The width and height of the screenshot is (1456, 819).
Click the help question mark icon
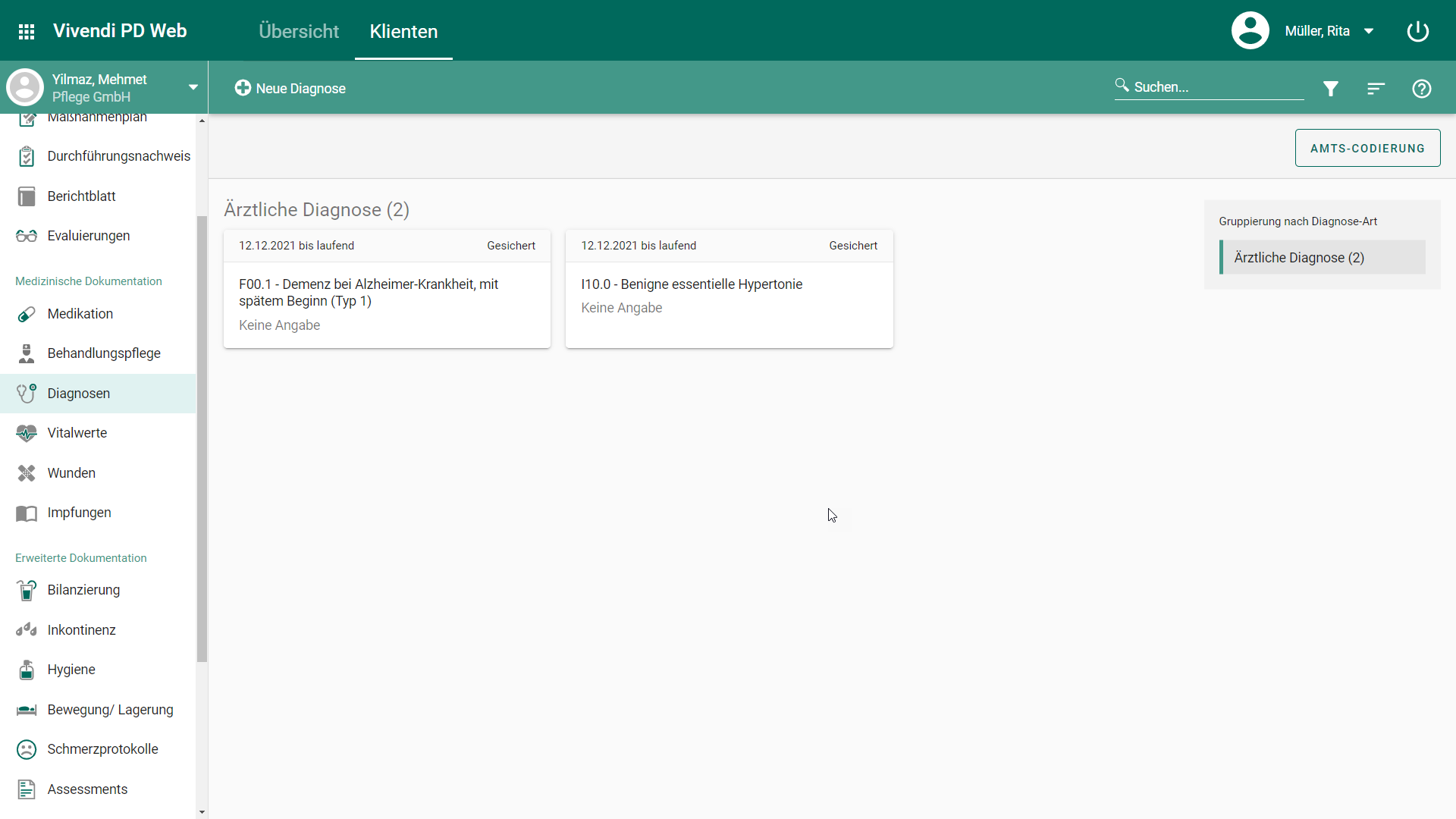point(1421,89)
